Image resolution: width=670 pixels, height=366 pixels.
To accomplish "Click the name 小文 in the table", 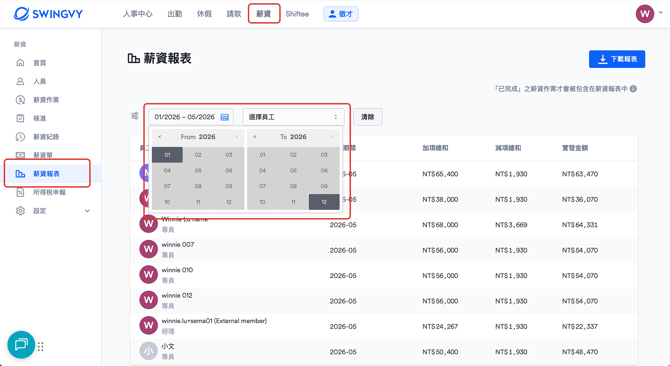I will (x=168, y=346).
